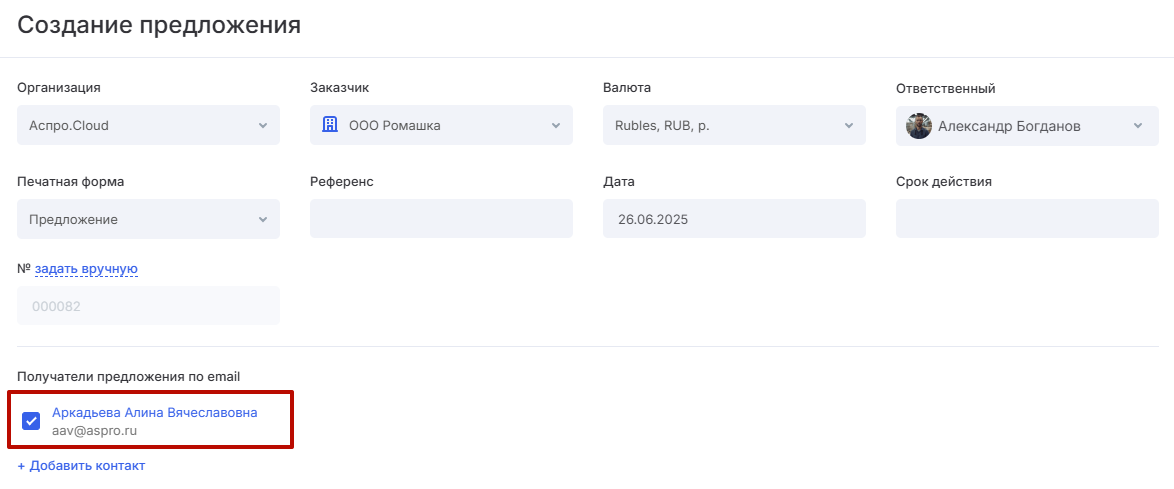Image resolution: width=1174 pixels, height=489 pixels.
Task: Open the Заказчик dropdown chevron
Action: pos(556,126)
